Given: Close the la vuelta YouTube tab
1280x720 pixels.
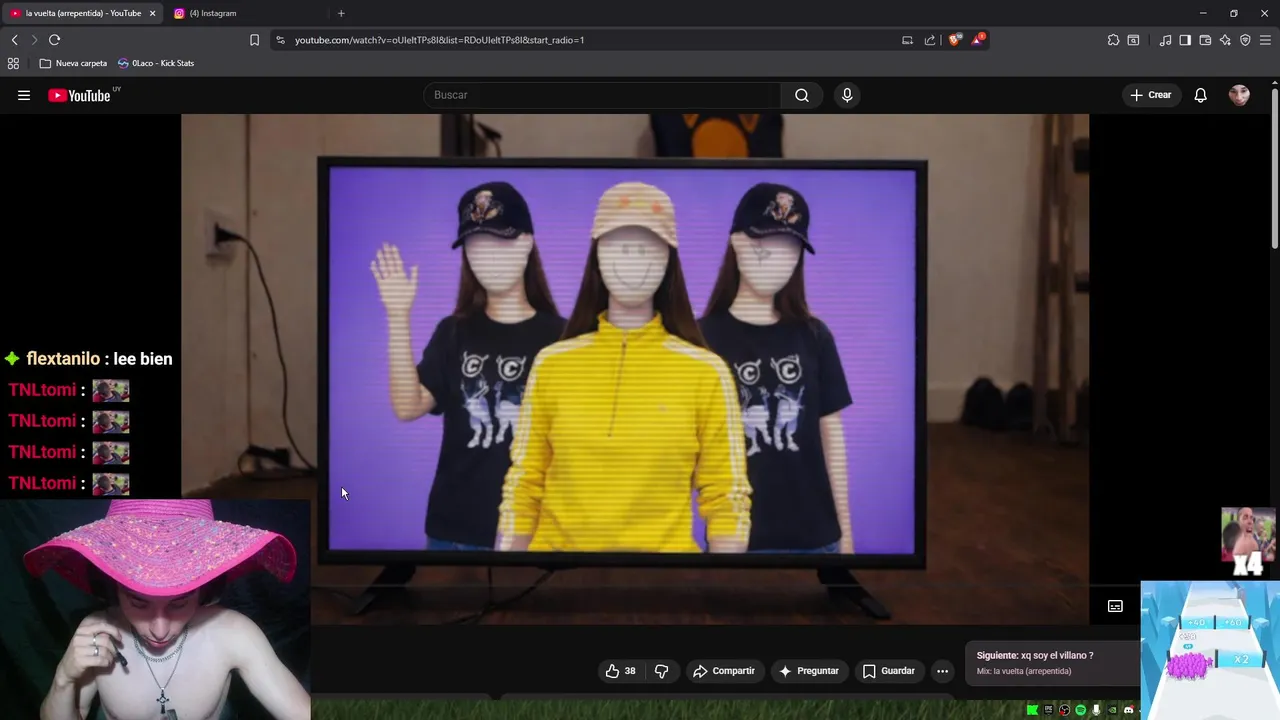Looking at the screenshot, I should click(152, 13).
